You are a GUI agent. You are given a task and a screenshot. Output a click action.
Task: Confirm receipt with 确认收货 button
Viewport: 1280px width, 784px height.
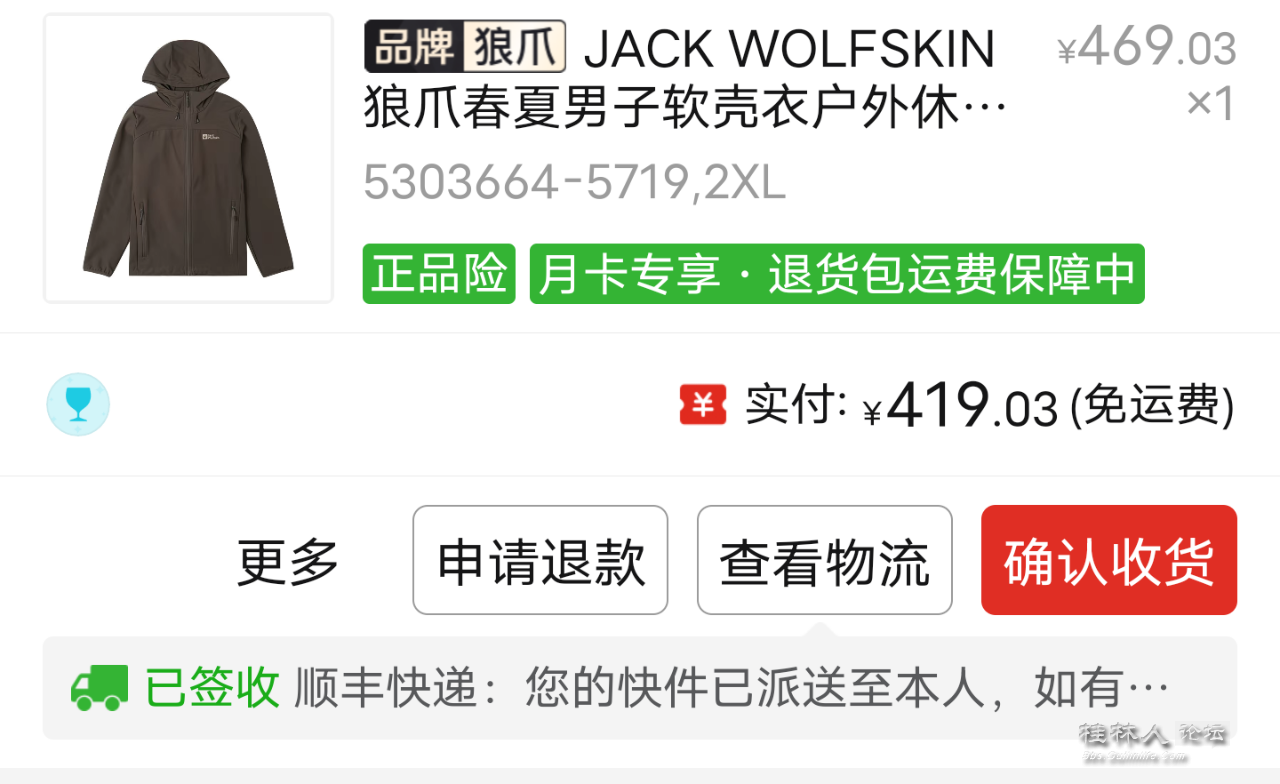coord(1109,560)
